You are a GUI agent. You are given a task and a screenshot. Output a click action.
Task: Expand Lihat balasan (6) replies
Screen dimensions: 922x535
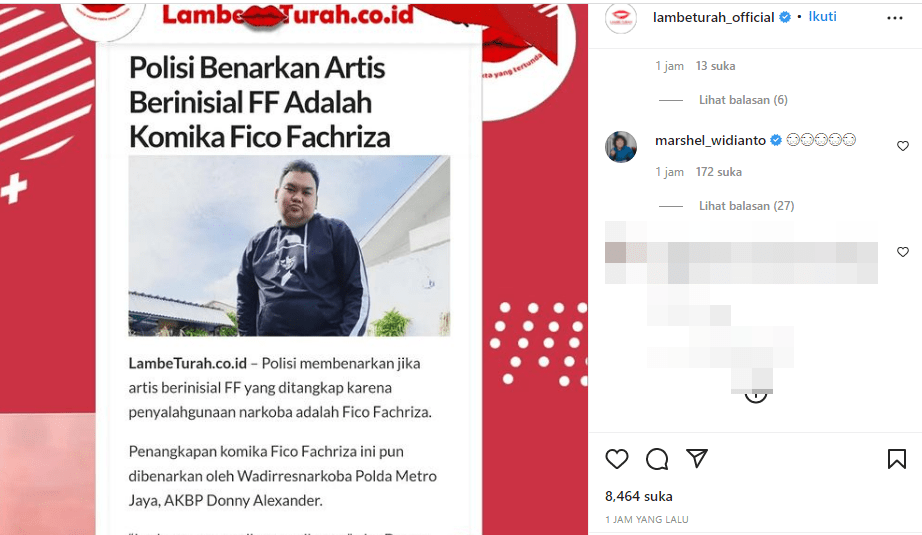coord(743,100)
